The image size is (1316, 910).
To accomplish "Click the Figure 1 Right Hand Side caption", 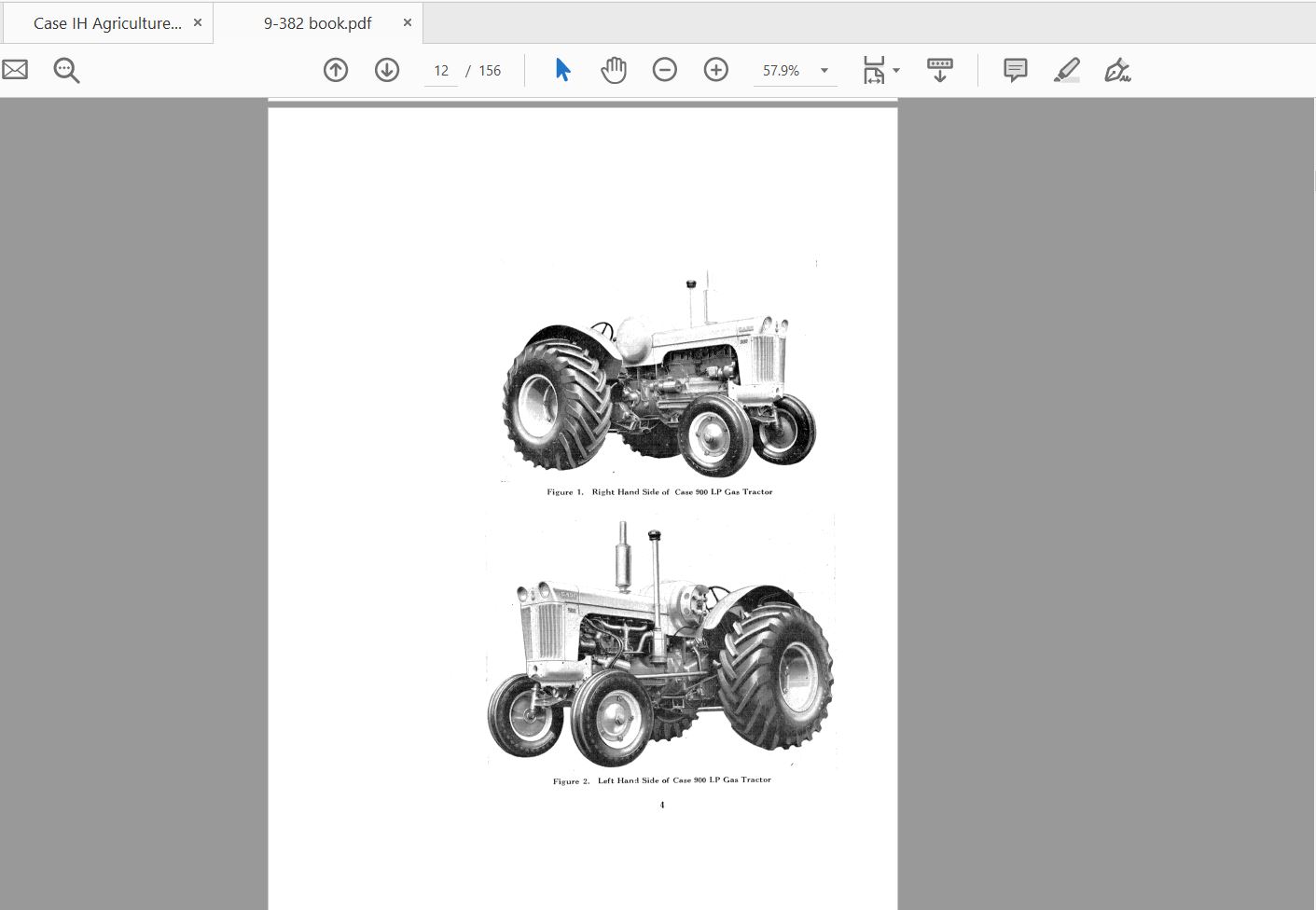I will point(659,492).
